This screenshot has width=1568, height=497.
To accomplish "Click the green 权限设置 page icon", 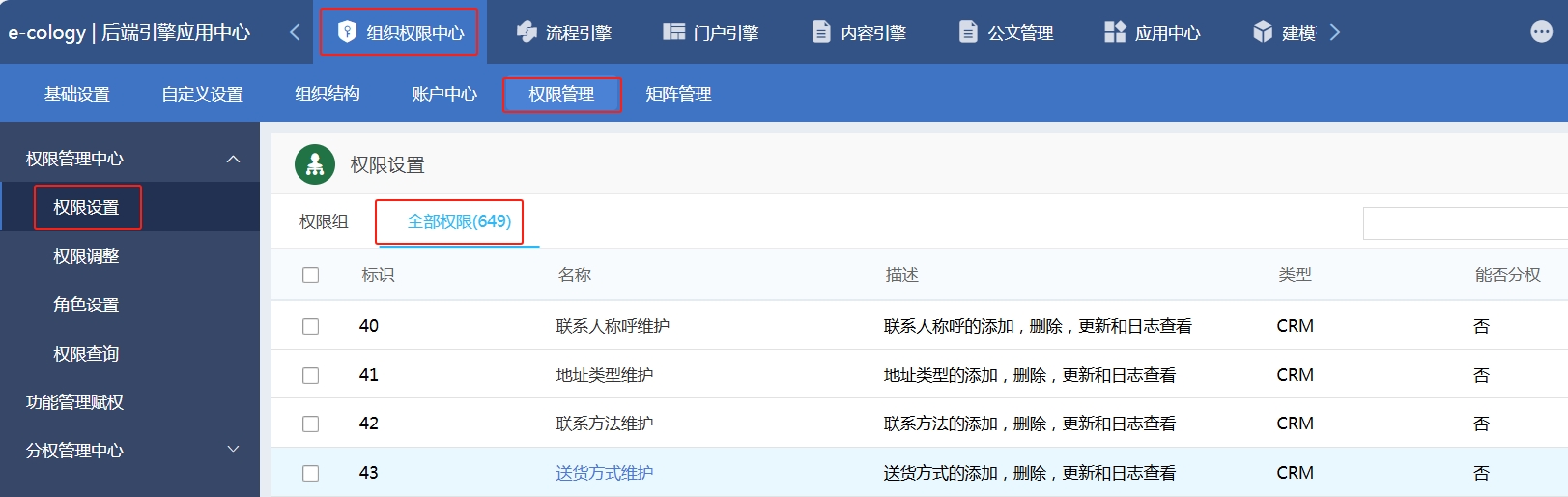I will 315,165.
